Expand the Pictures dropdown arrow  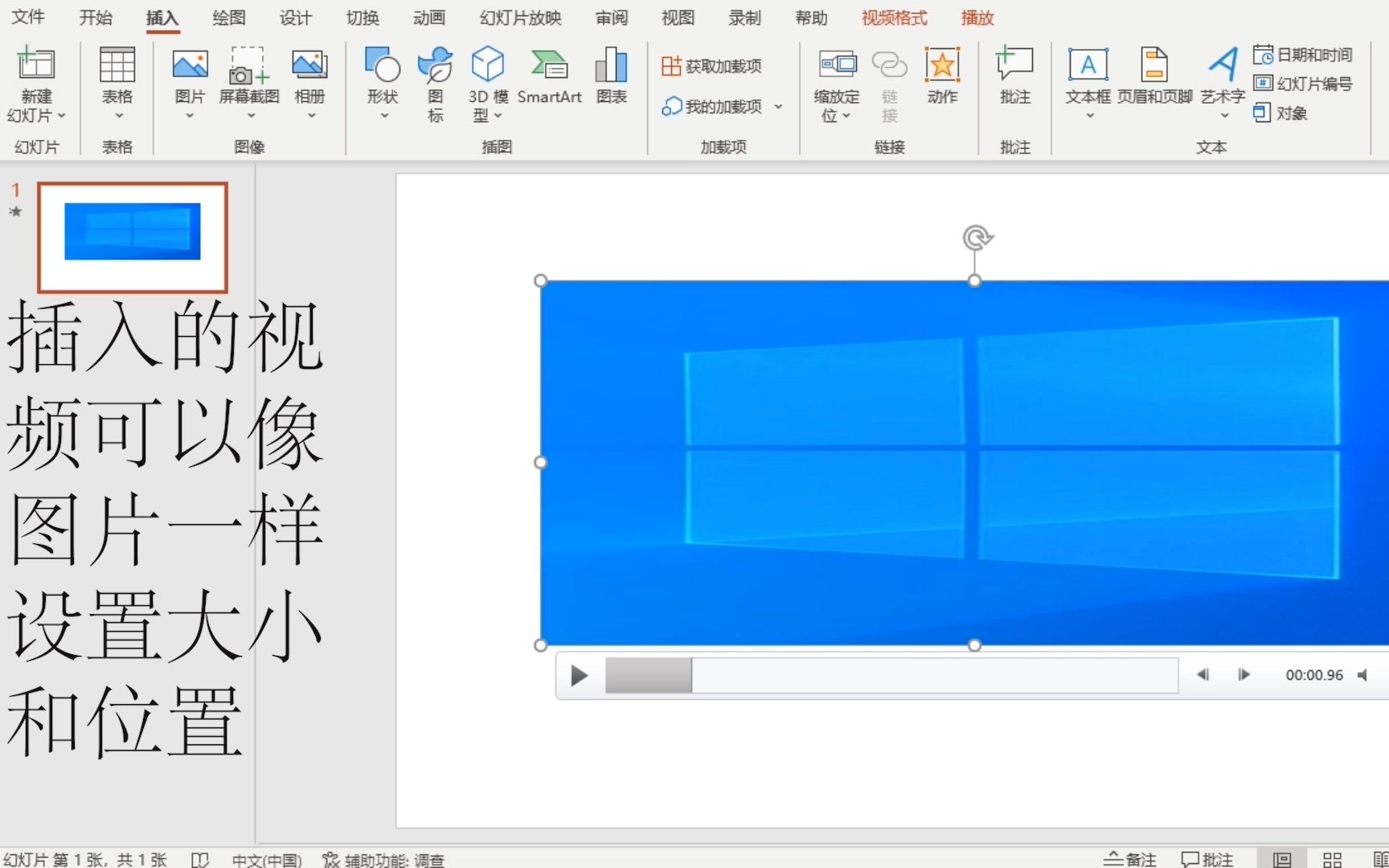pyautogui.click(x=191, y=116)
